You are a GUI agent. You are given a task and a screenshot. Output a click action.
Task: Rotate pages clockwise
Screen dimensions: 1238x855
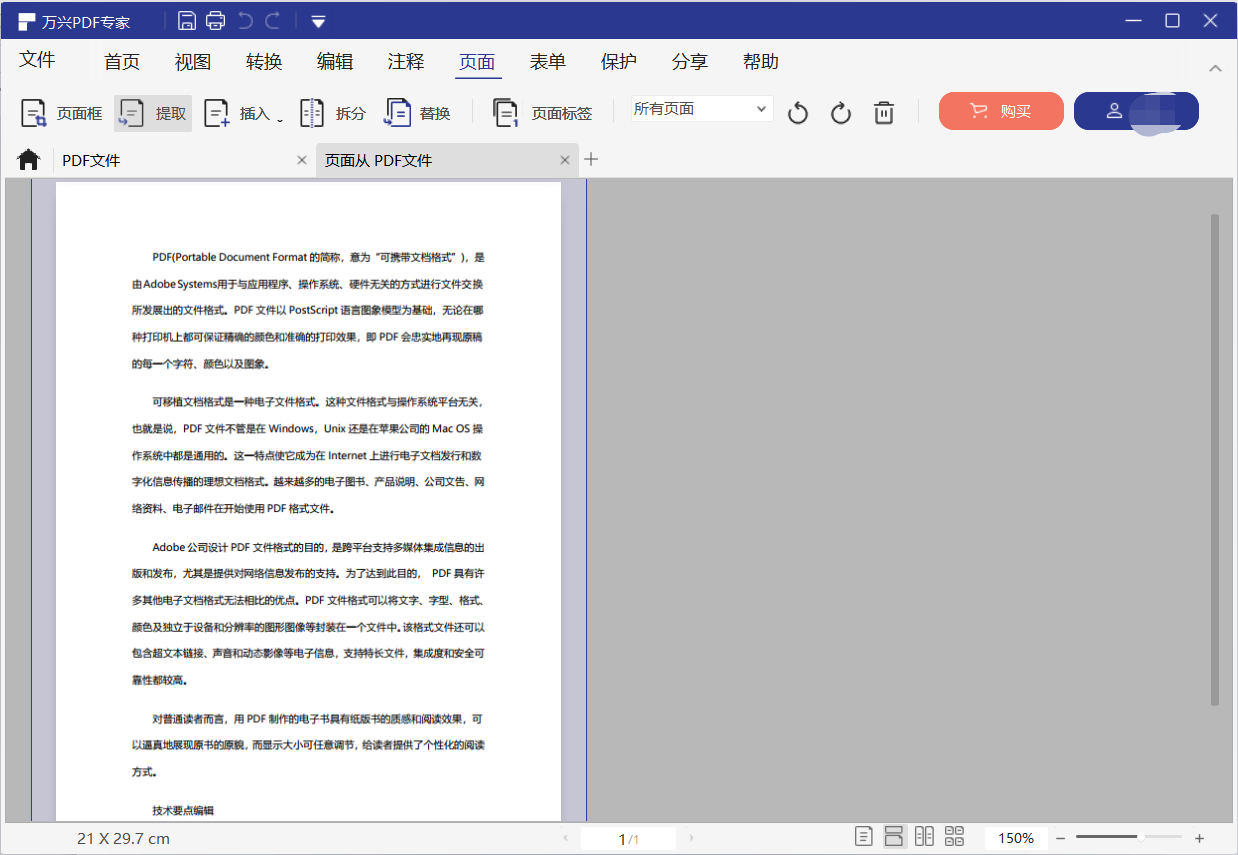point(840,113)
